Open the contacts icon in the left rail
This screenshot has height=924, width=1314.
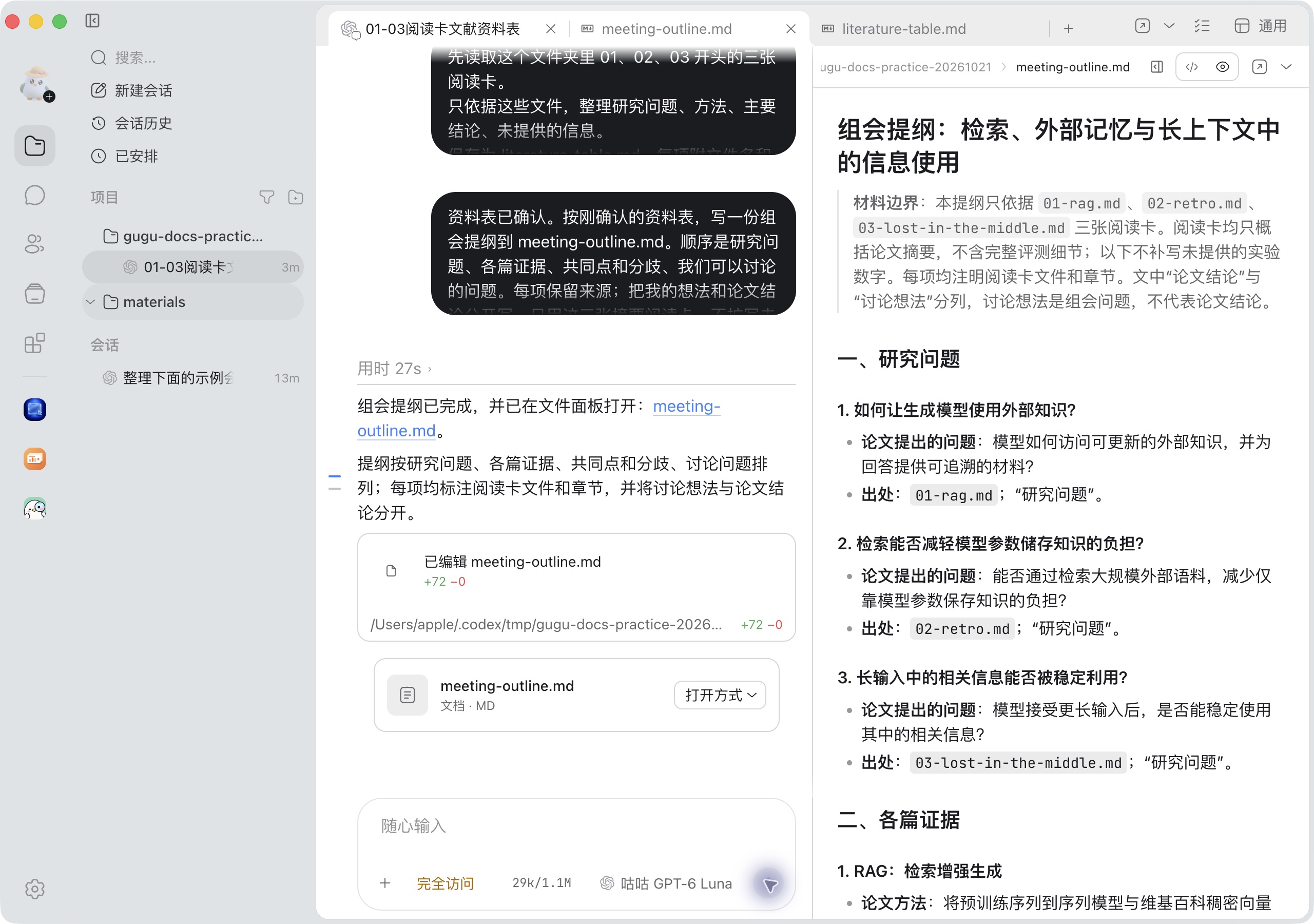coord(35,244)
